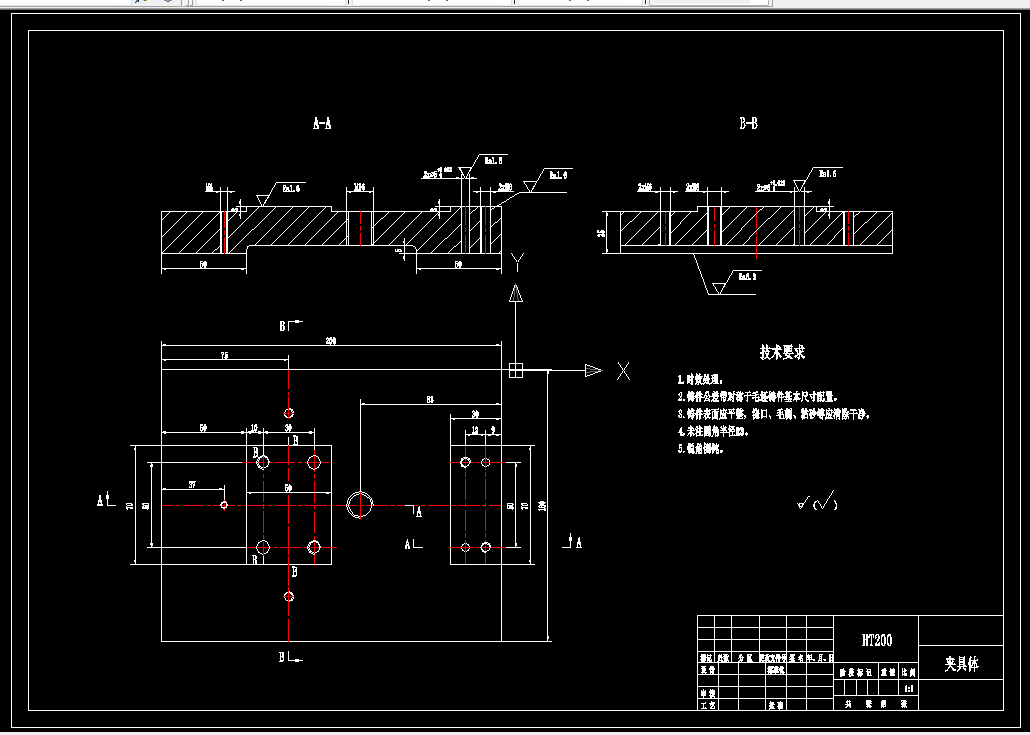Viewport: 1030px width, 735px height.
Task: Select the roughness callout beneath the B-B section
Action: pyautogui.click(x=736, y=282)
